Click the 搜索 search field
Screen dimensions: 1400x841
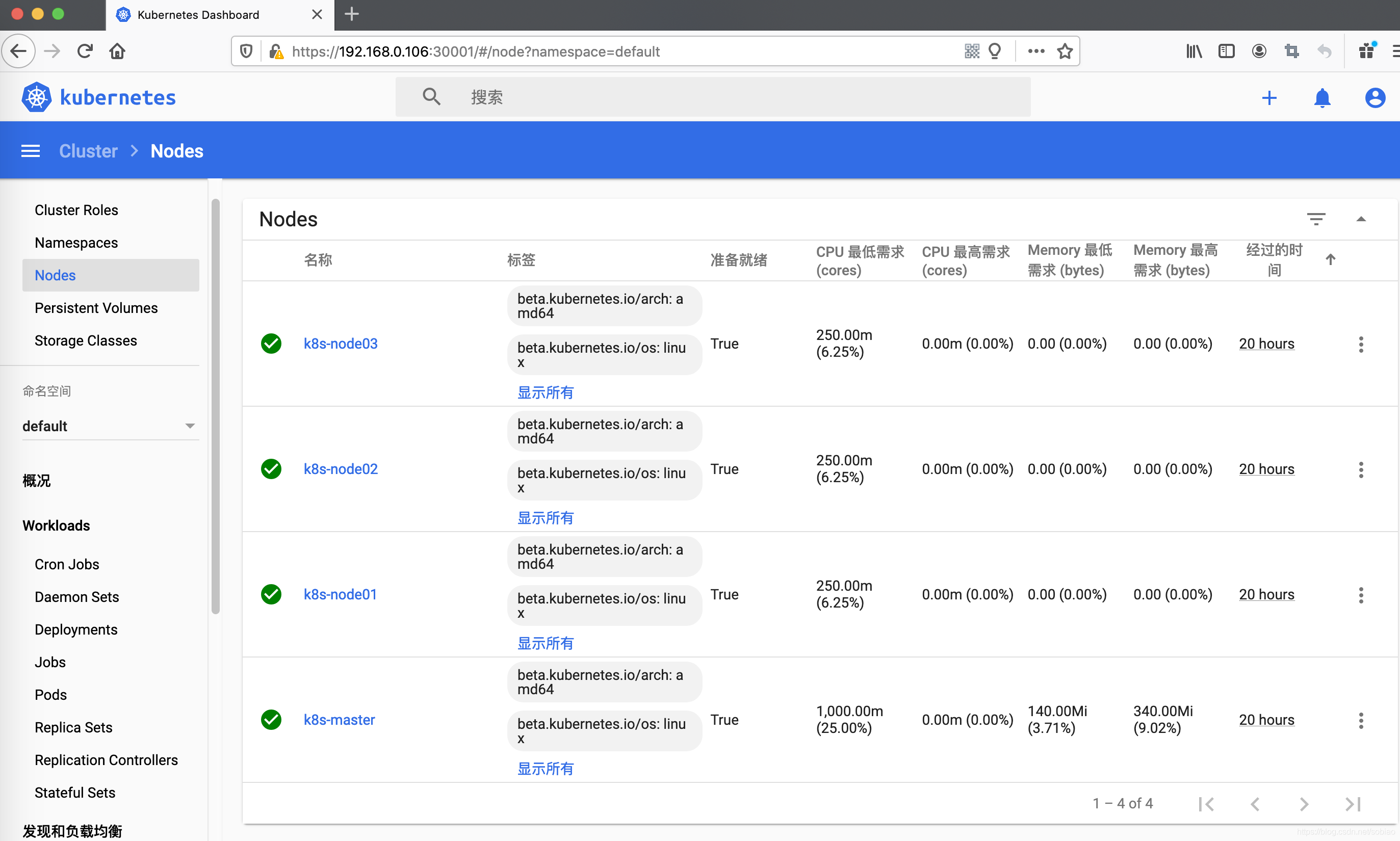tap(712, 97)
